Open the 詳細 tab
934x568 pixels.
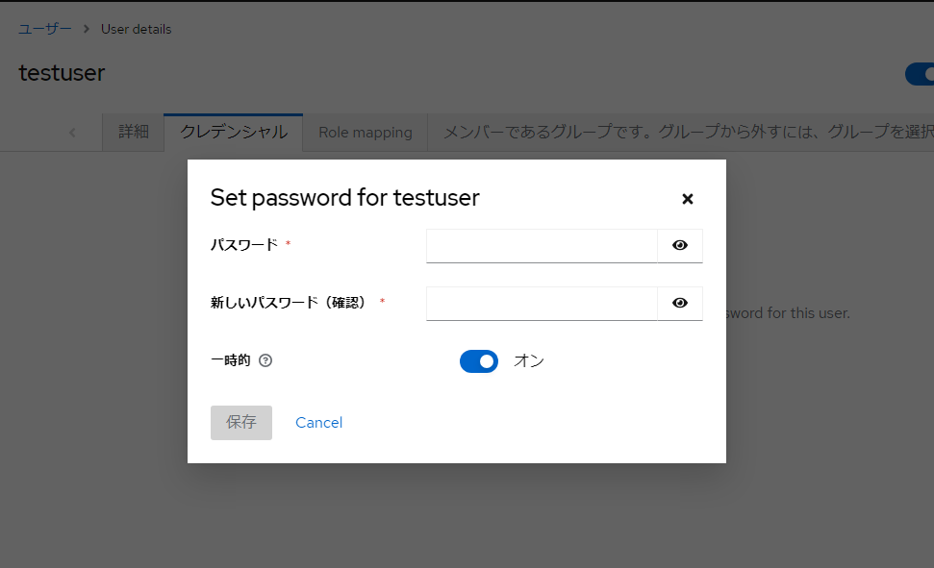pos(133,132)
